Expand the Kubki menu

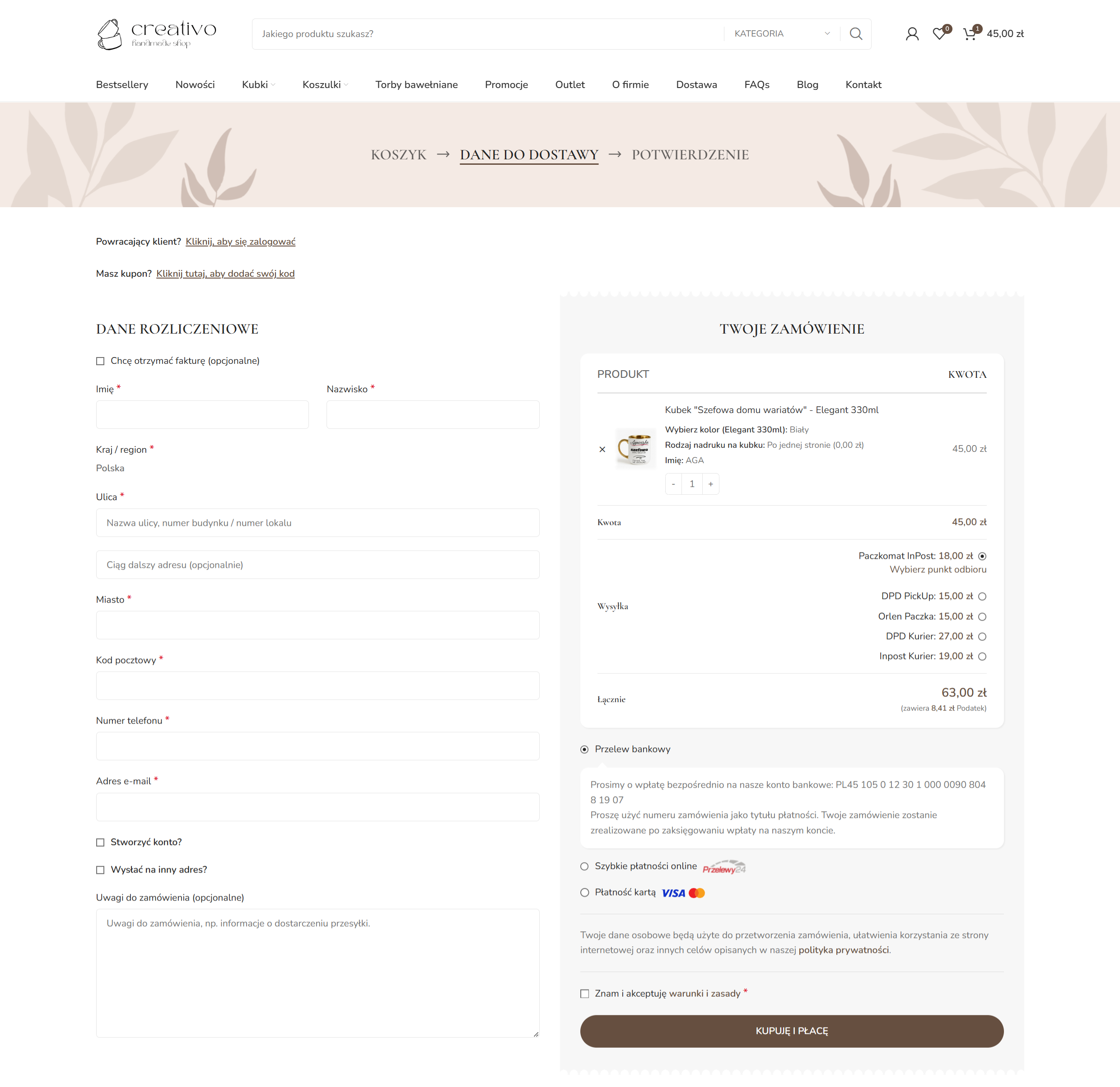[258, 84]
